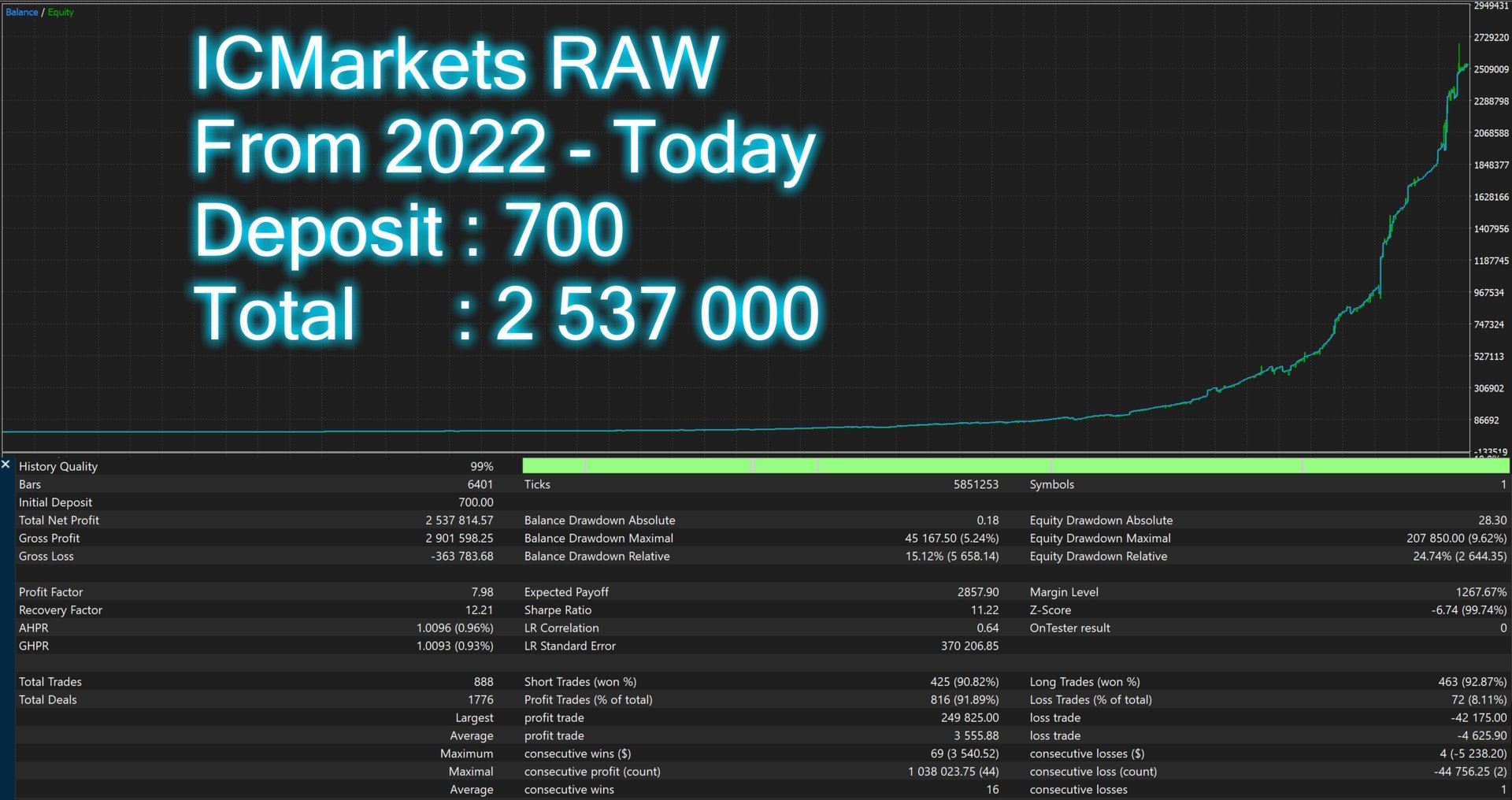Viewport: 1512px width, 800px height.
Task: Click the Bars value 6401
Action: click(480, 484)
